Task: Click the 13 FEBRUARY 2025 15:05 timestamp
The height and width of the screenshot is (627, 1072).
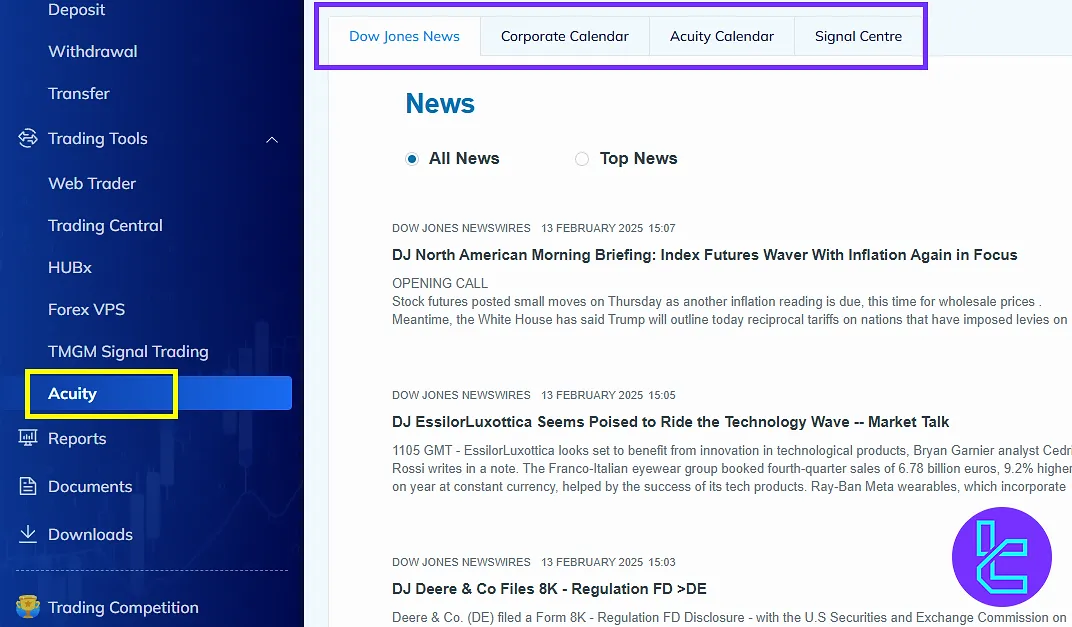Action: pyautogui.click(x=608, y=395)
